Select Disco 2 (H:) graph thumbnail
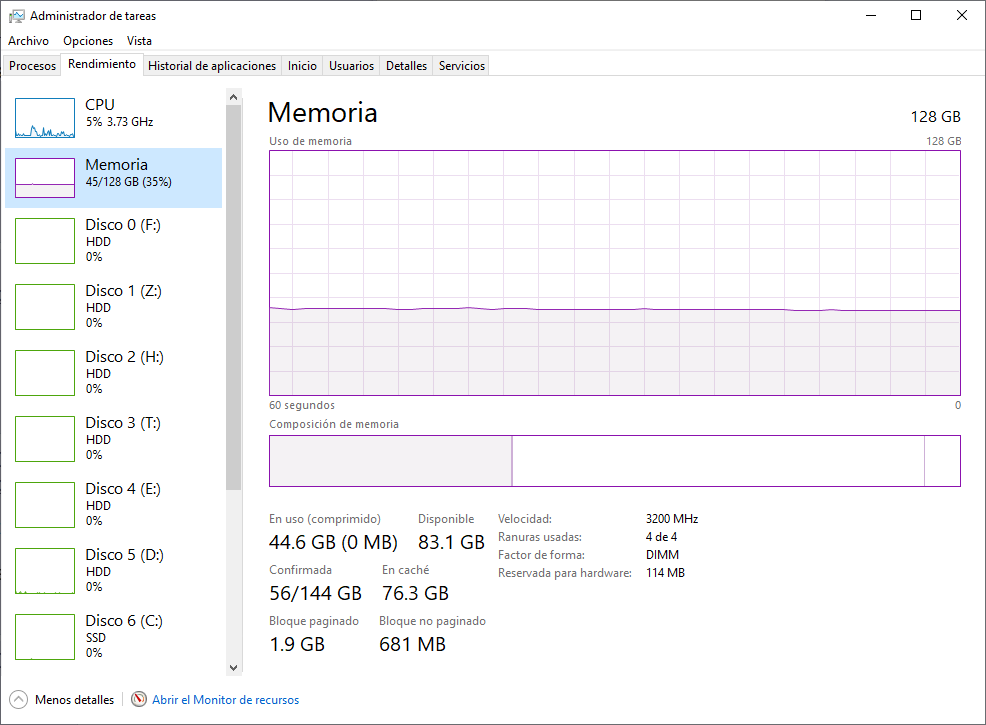 45,373
